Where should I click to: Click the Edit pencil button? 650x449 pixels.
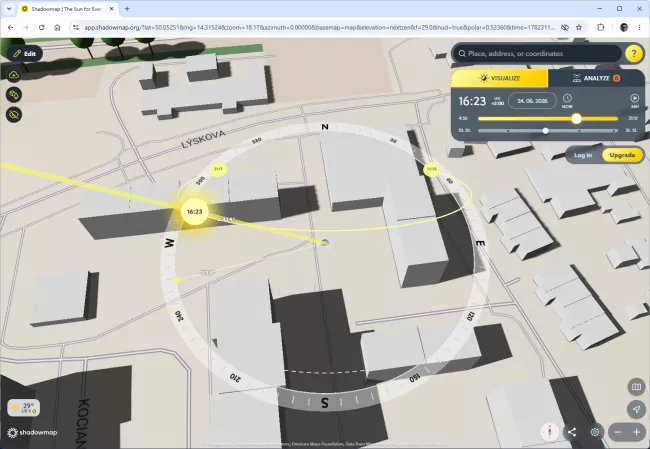24,54
